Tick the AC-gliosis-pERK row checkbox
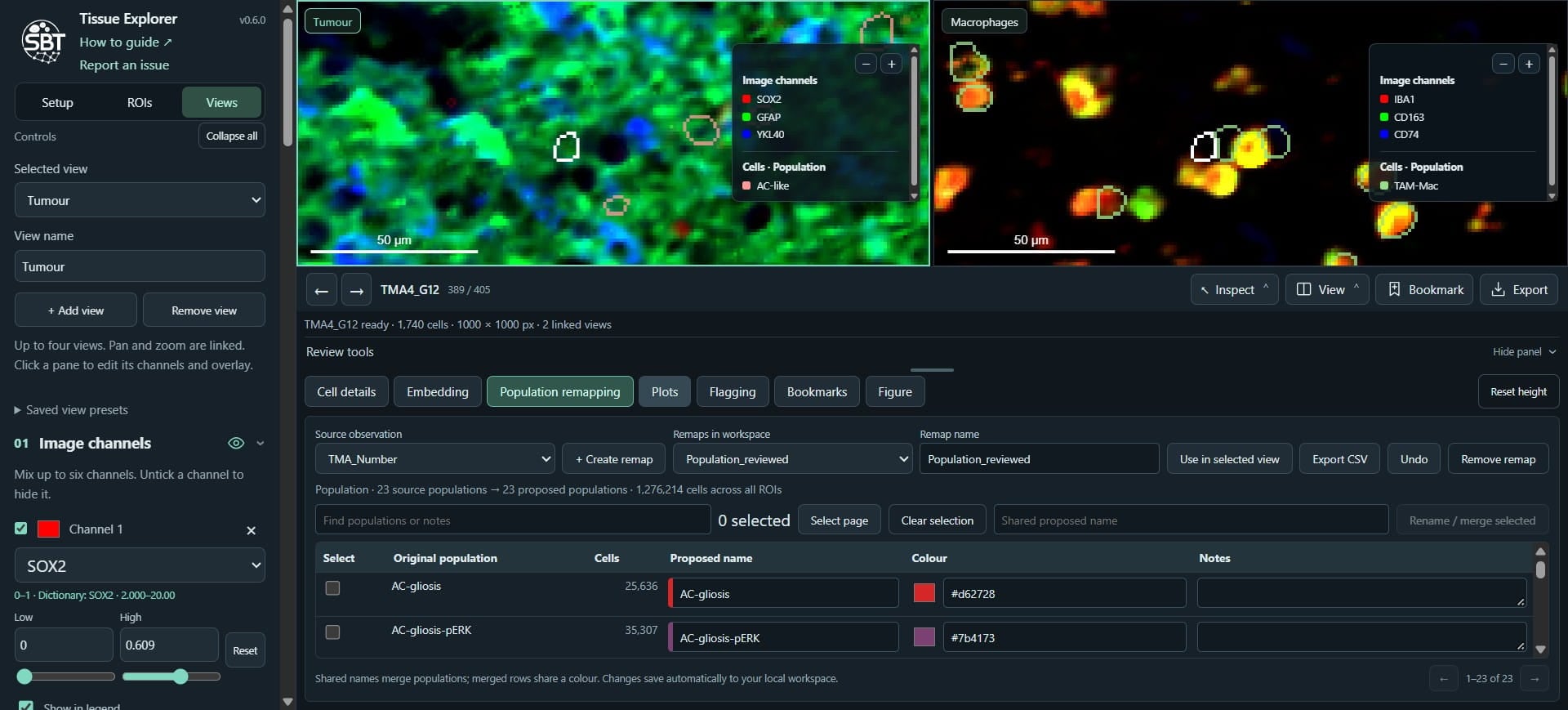Screen dimensions: 1568x710 [x=332, y=632]
